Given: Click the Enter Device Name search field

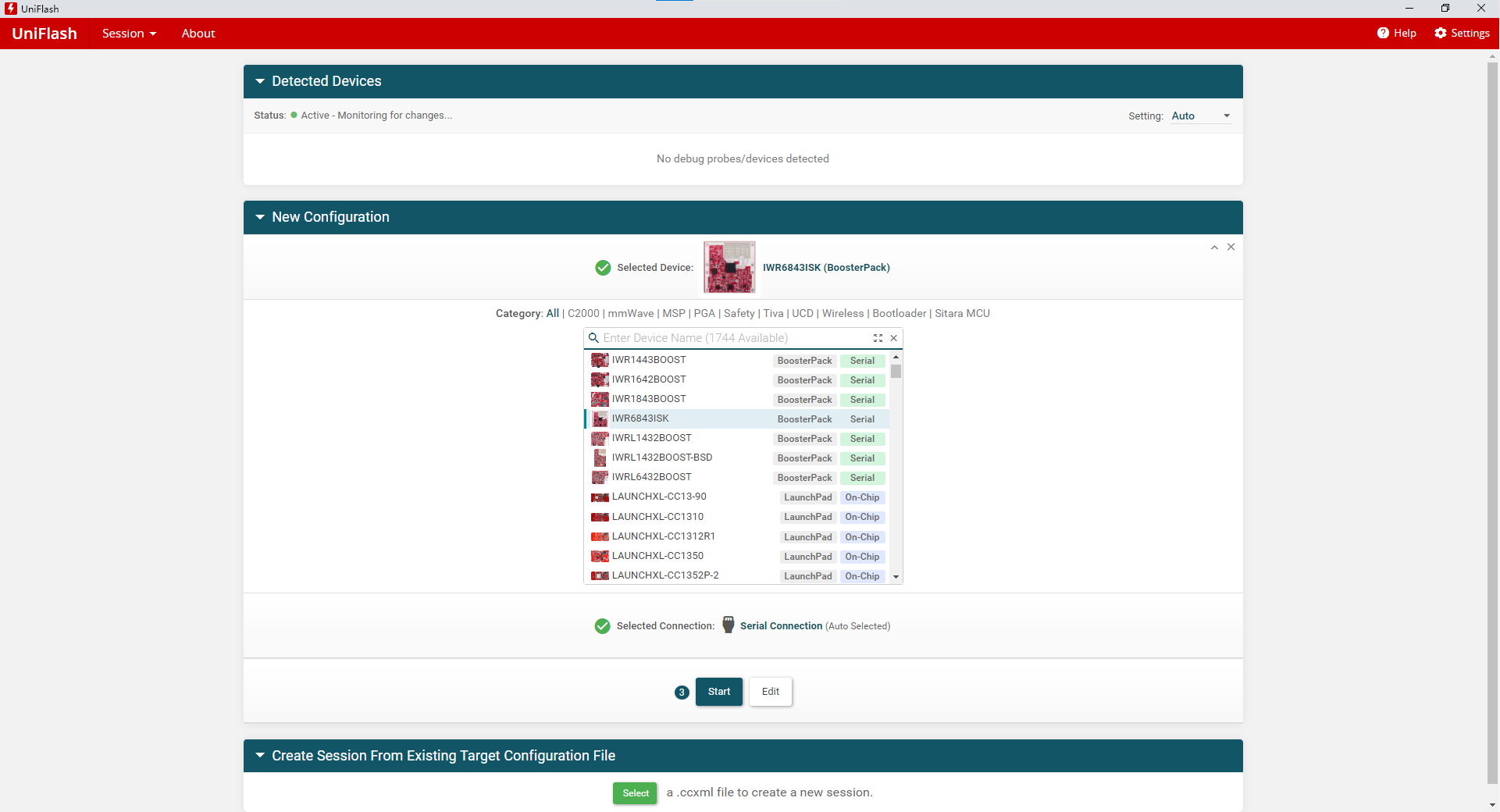Looking at the screenshot, I should [x=734, y=338].
